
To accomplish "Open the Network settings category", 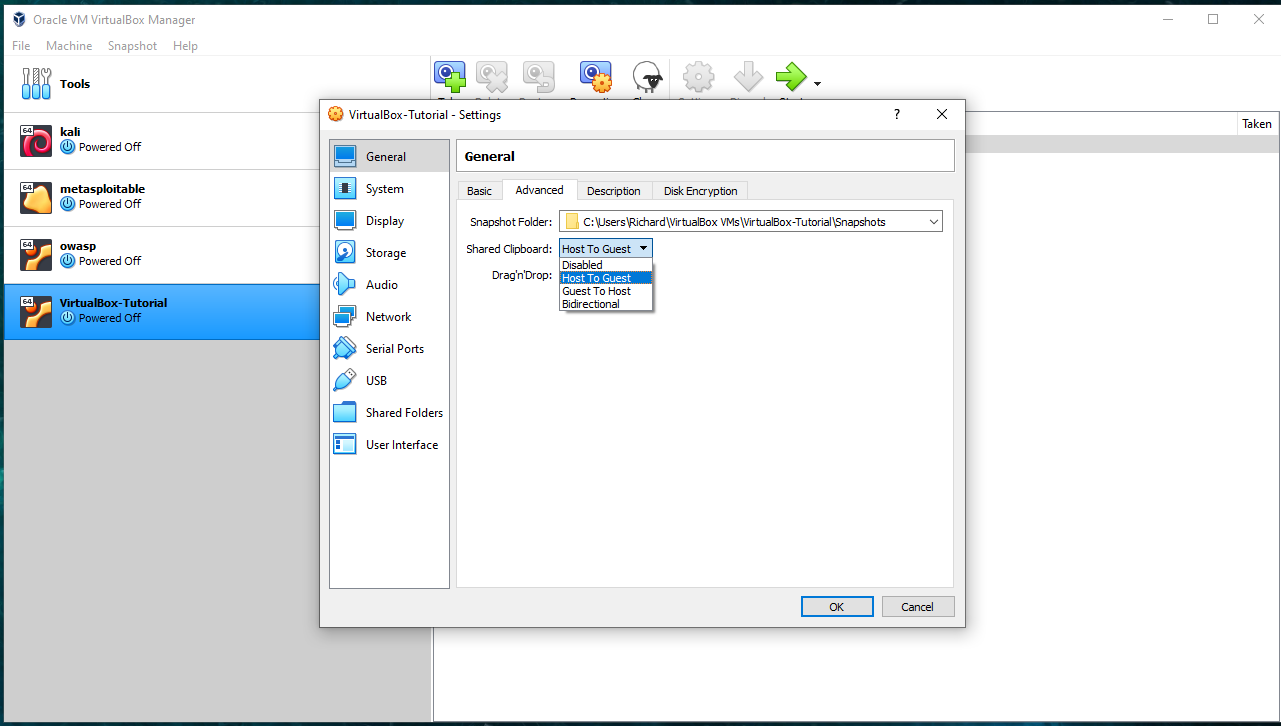I will 389,316.
